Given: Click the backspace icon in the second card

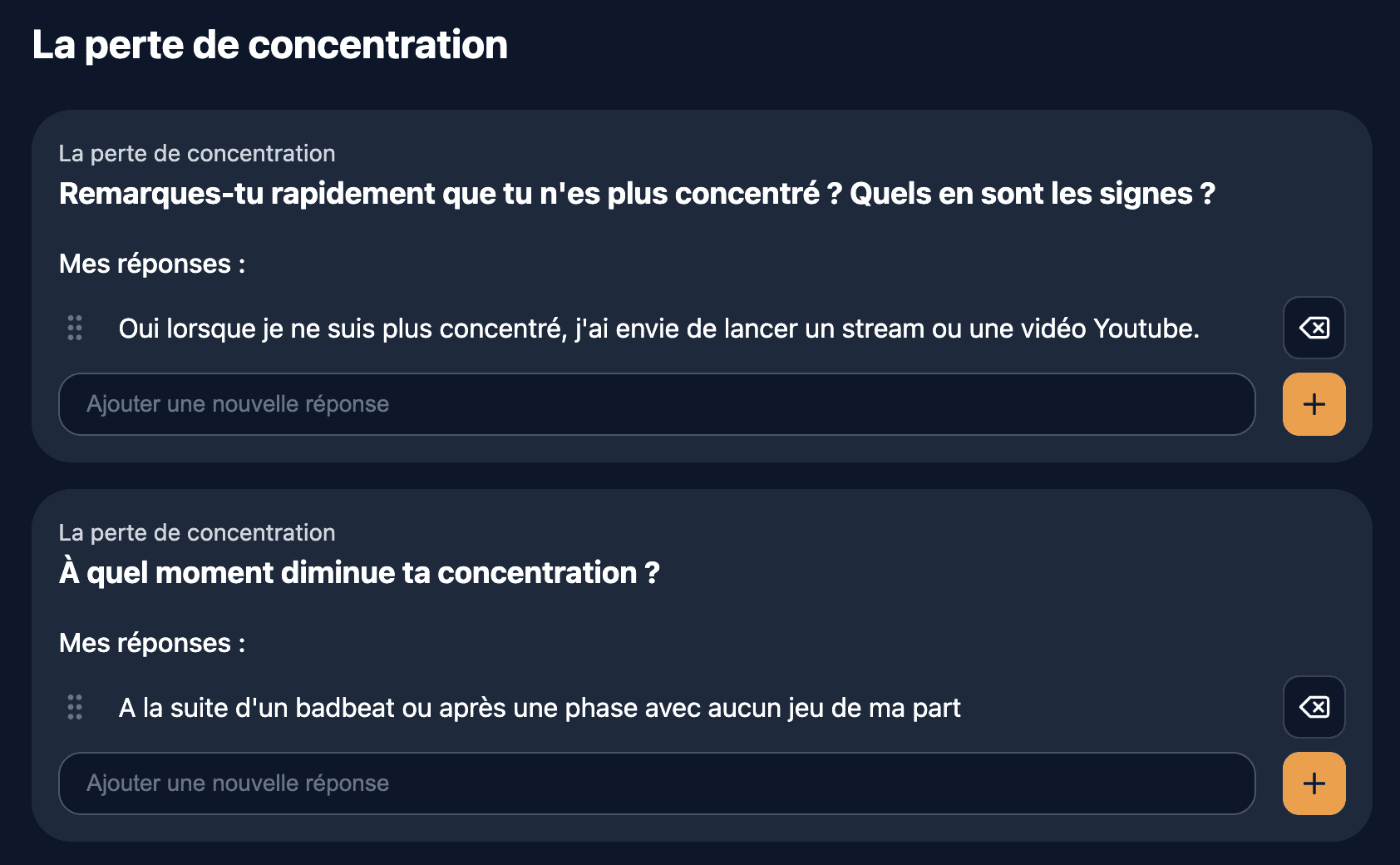Looking at the screenshot, I should (1314, 707).
